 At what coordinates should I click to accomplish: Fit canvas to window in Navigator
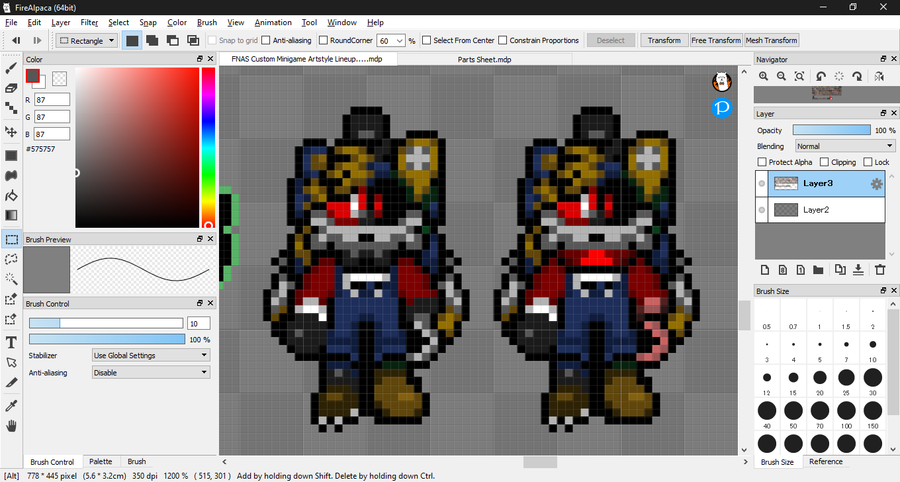coord(799,76)
